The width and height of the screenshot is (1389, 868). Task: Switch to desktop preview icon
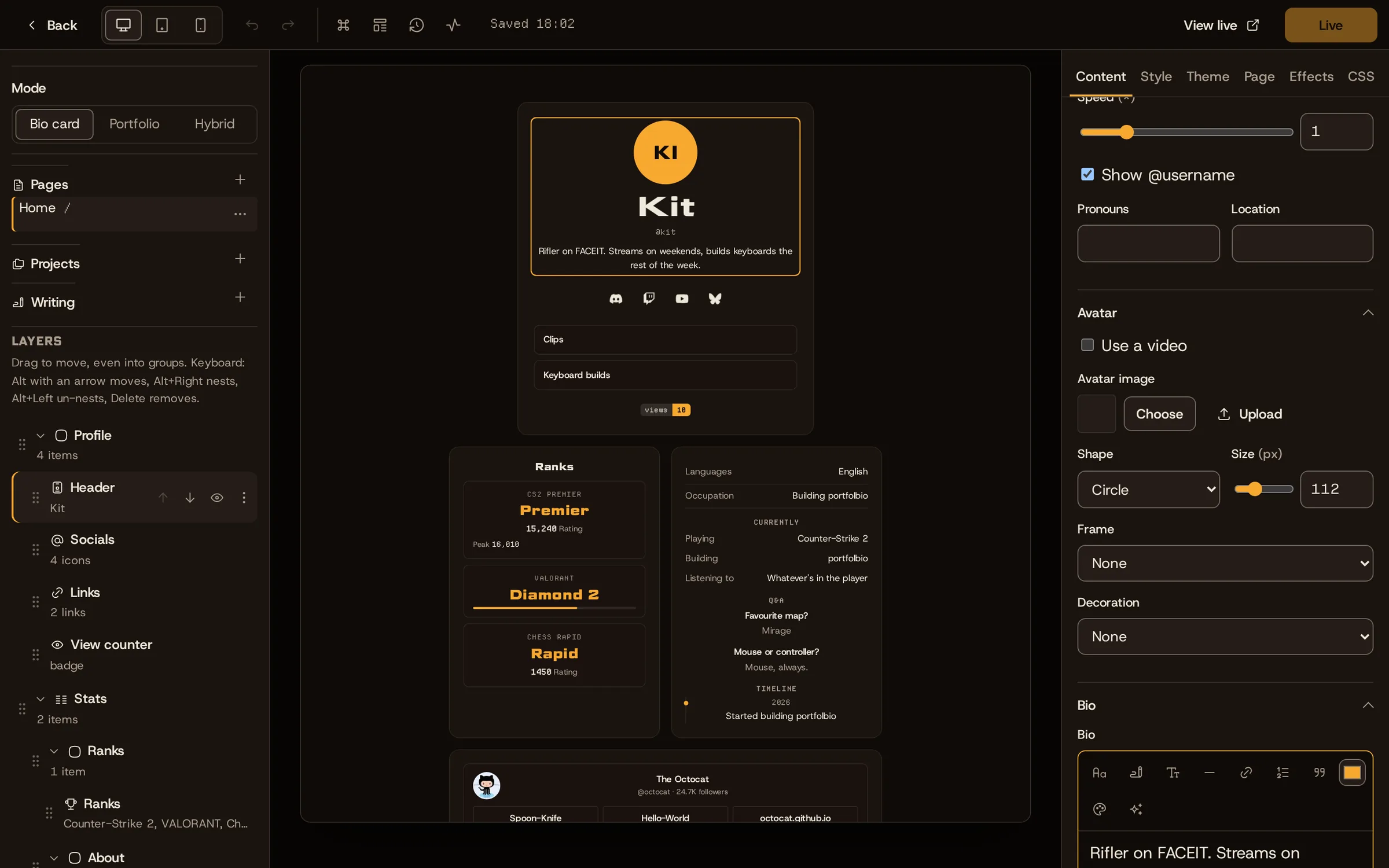(x=123, y=25)
